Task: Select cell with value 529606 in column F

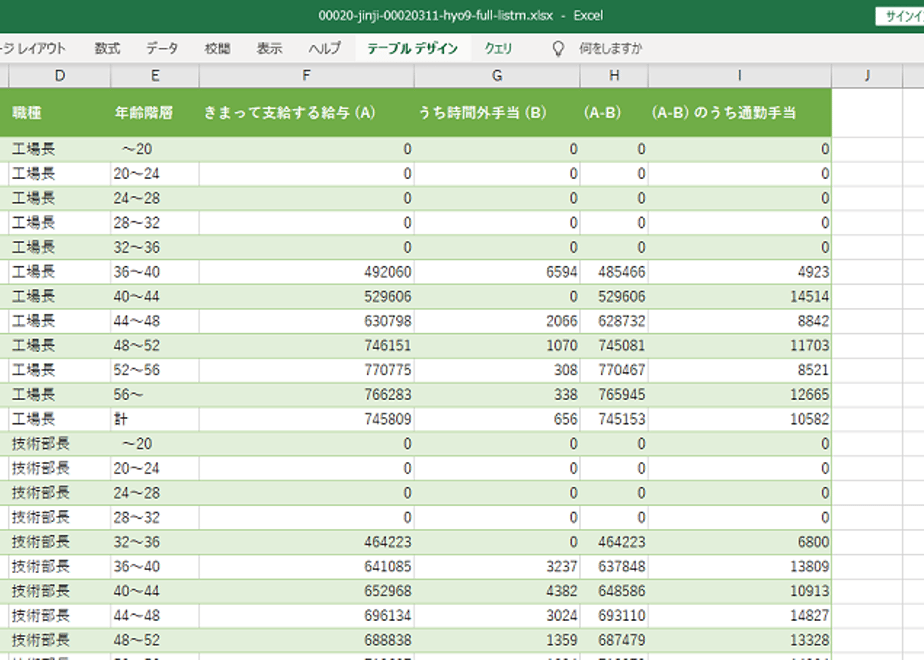Action: pyautogui.click(x=306, y=296)
